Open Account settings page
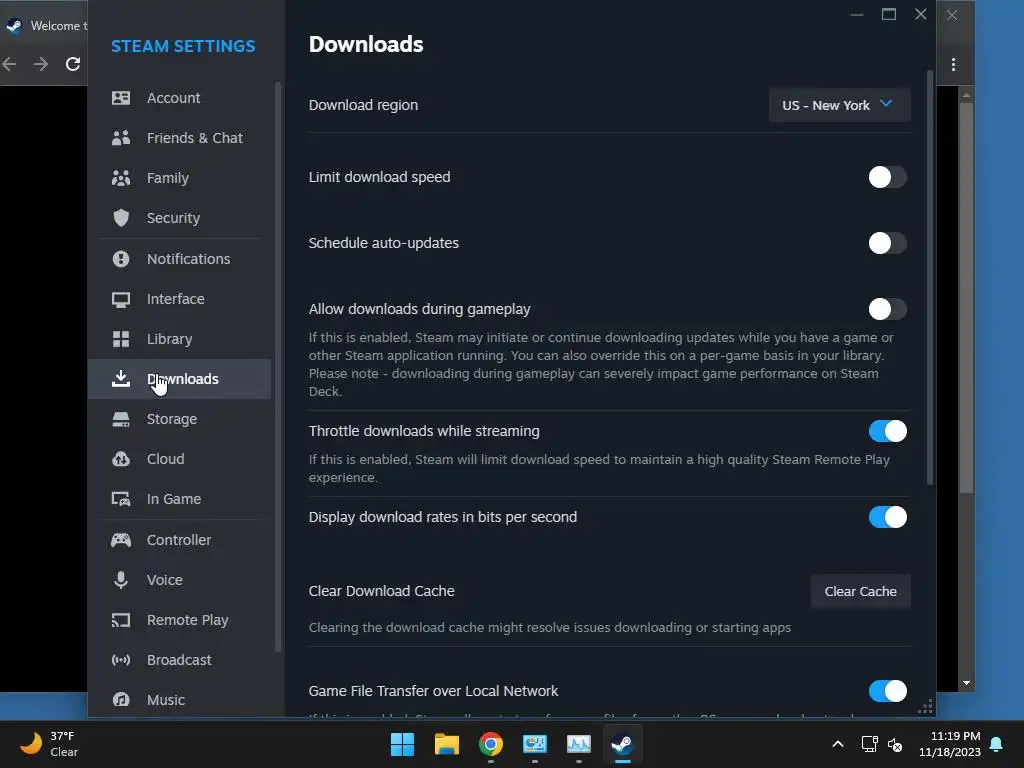The image size is (1024, 768). click(173, 98)
